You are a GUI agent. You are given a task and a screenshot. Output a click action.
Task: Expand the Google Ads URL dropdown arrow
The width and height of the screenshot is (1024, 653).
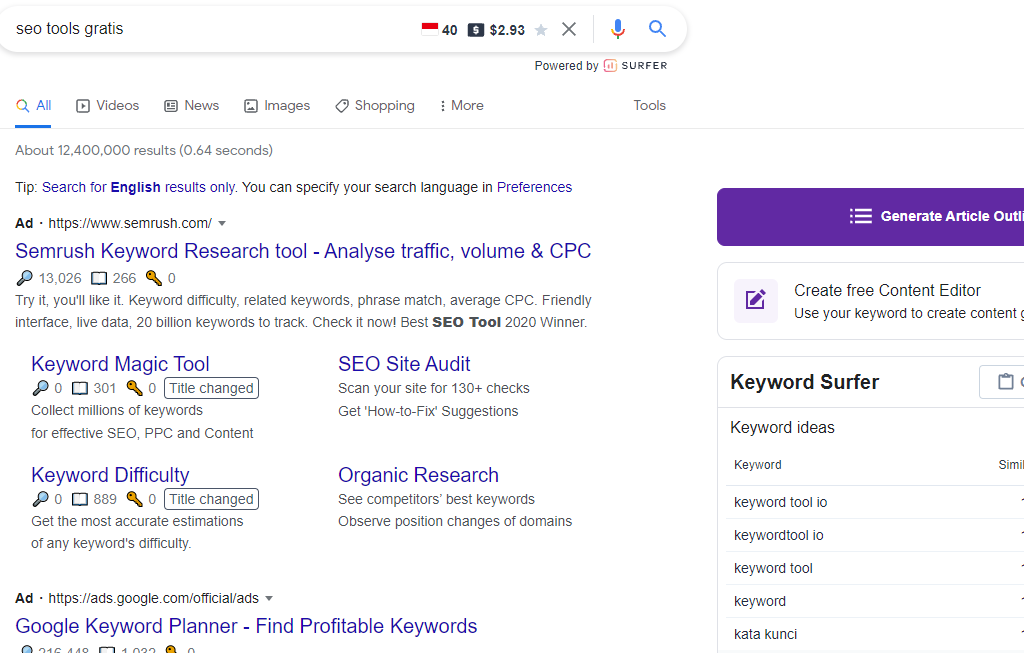(x=269, y=599)
